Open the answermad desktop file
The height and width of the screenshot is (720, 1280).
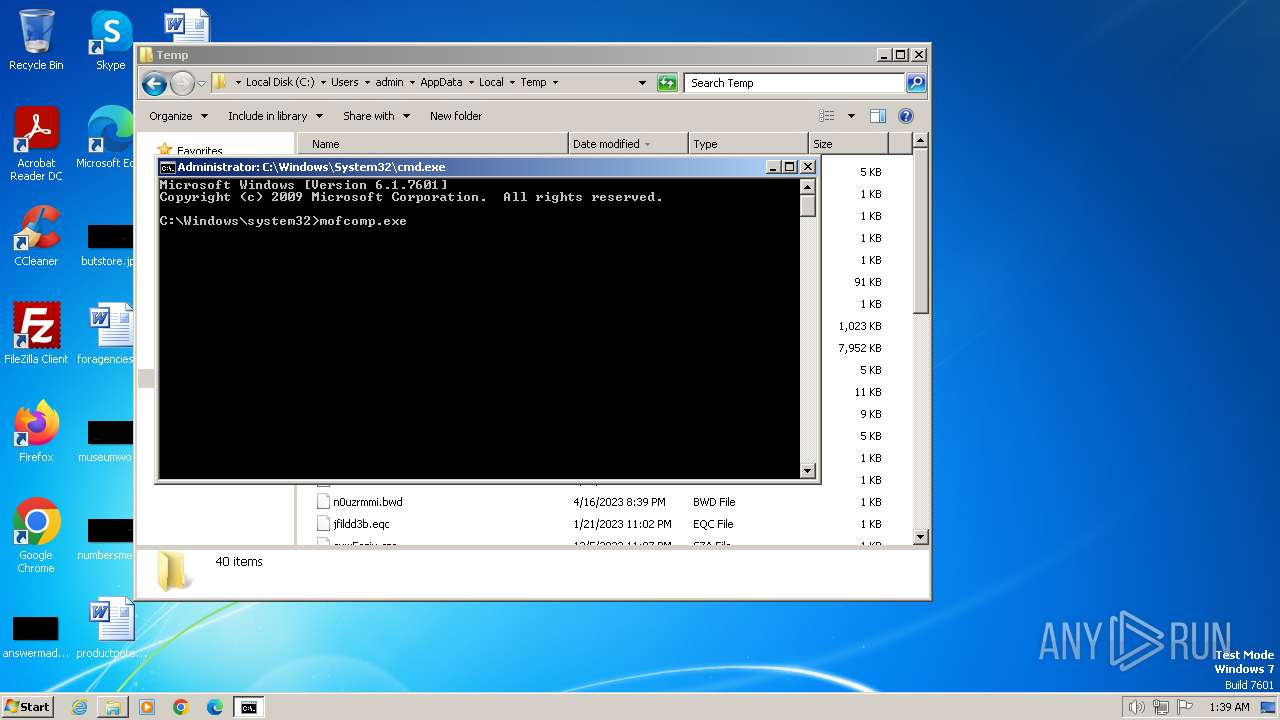point(36,636)
